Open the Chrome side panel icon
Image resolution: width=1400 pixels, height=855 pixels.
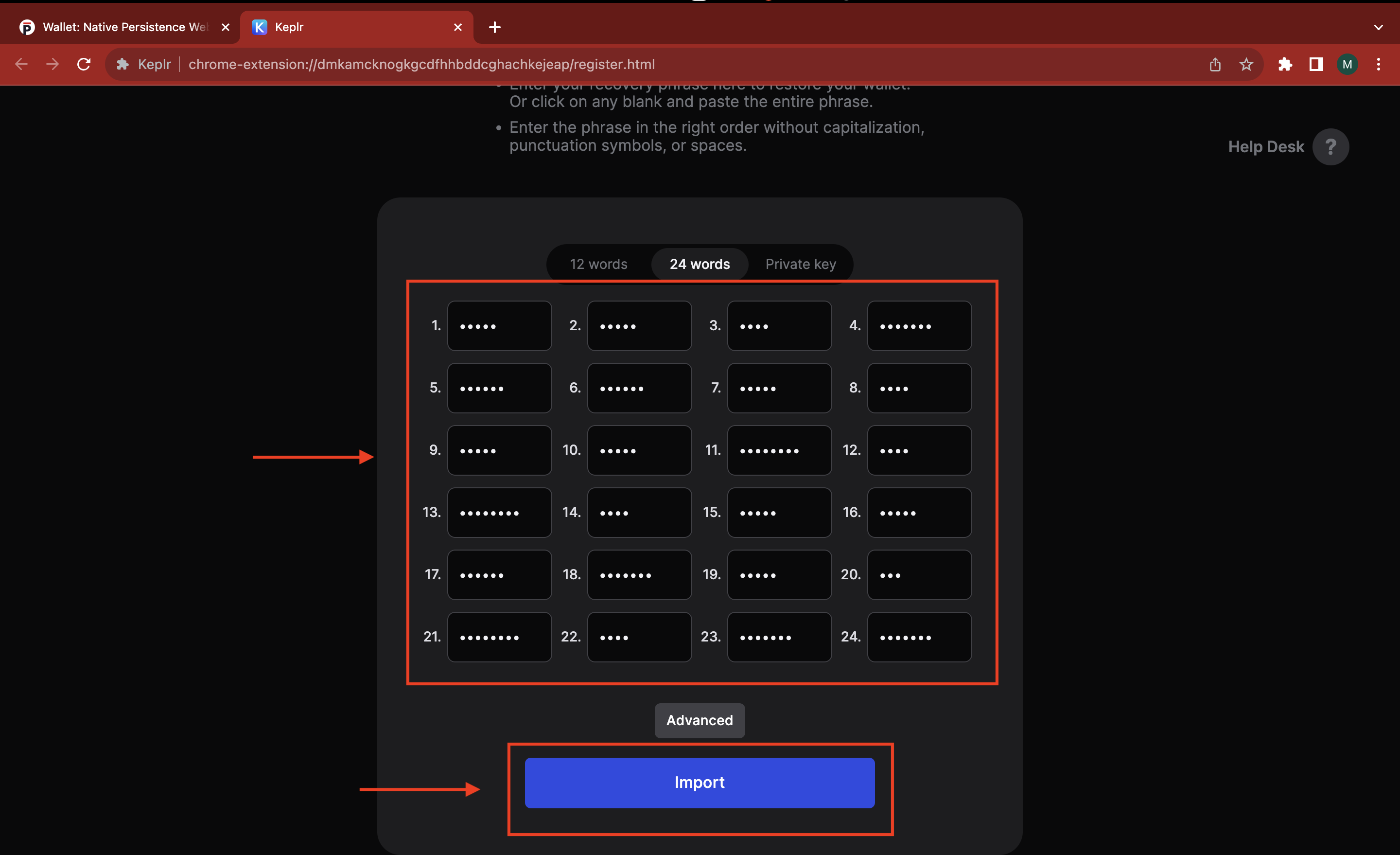[x=1316, y=64]
